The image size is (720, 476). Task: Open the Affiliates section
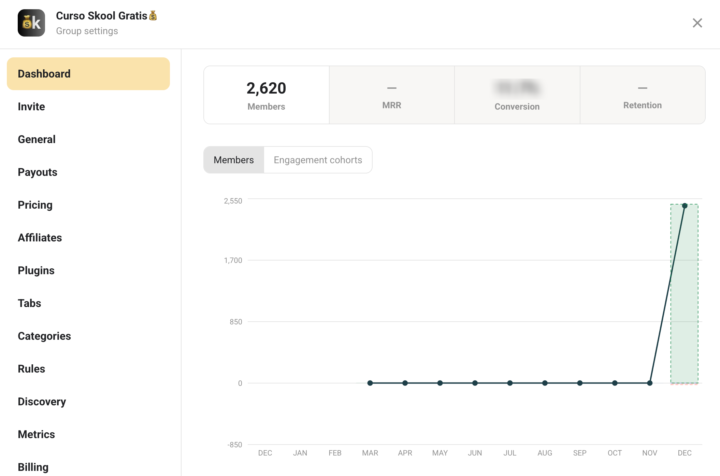click(x=88, y=238)
